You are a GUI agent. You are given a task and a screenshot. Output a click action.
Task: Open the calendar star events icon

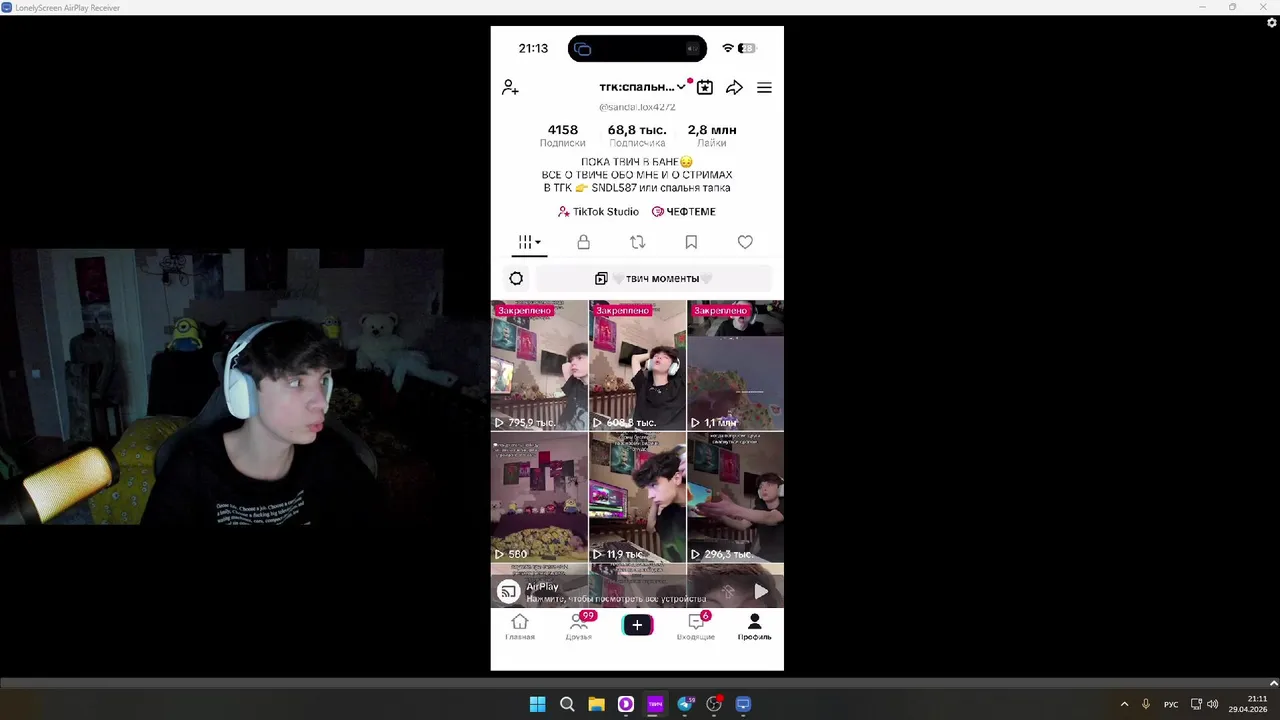click(x=705, y=88)
